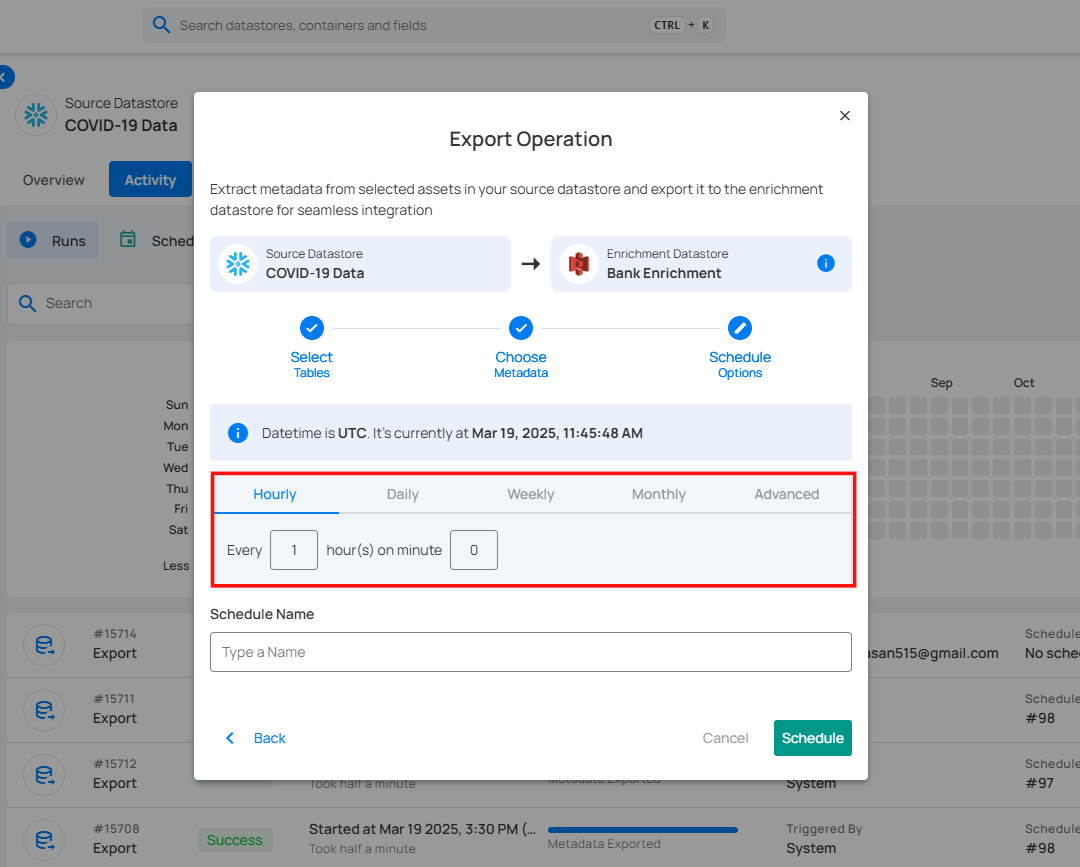Screen dimensions: 1080x867
Task: Click the search magnifier icon in top bar
Action: (x=160, y=25)
